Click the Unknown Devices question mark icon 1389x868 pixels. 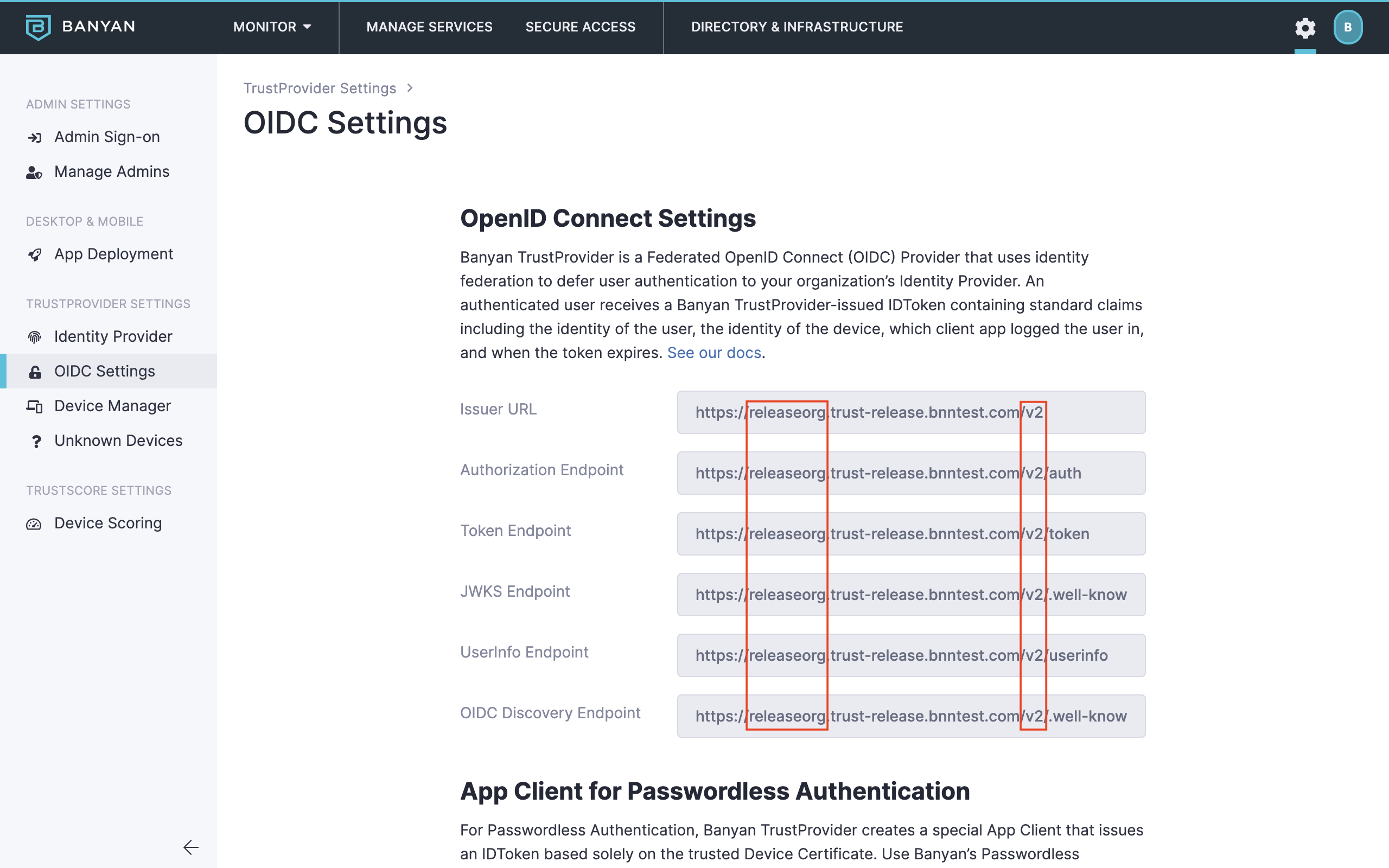click(36, 442)
